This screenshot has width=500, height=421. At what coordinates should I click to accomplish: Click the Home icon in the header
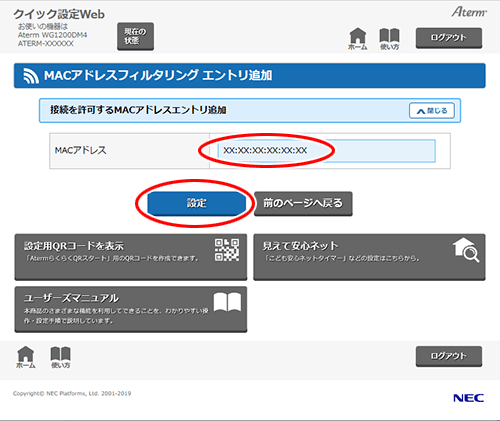(x=357, y=39)
